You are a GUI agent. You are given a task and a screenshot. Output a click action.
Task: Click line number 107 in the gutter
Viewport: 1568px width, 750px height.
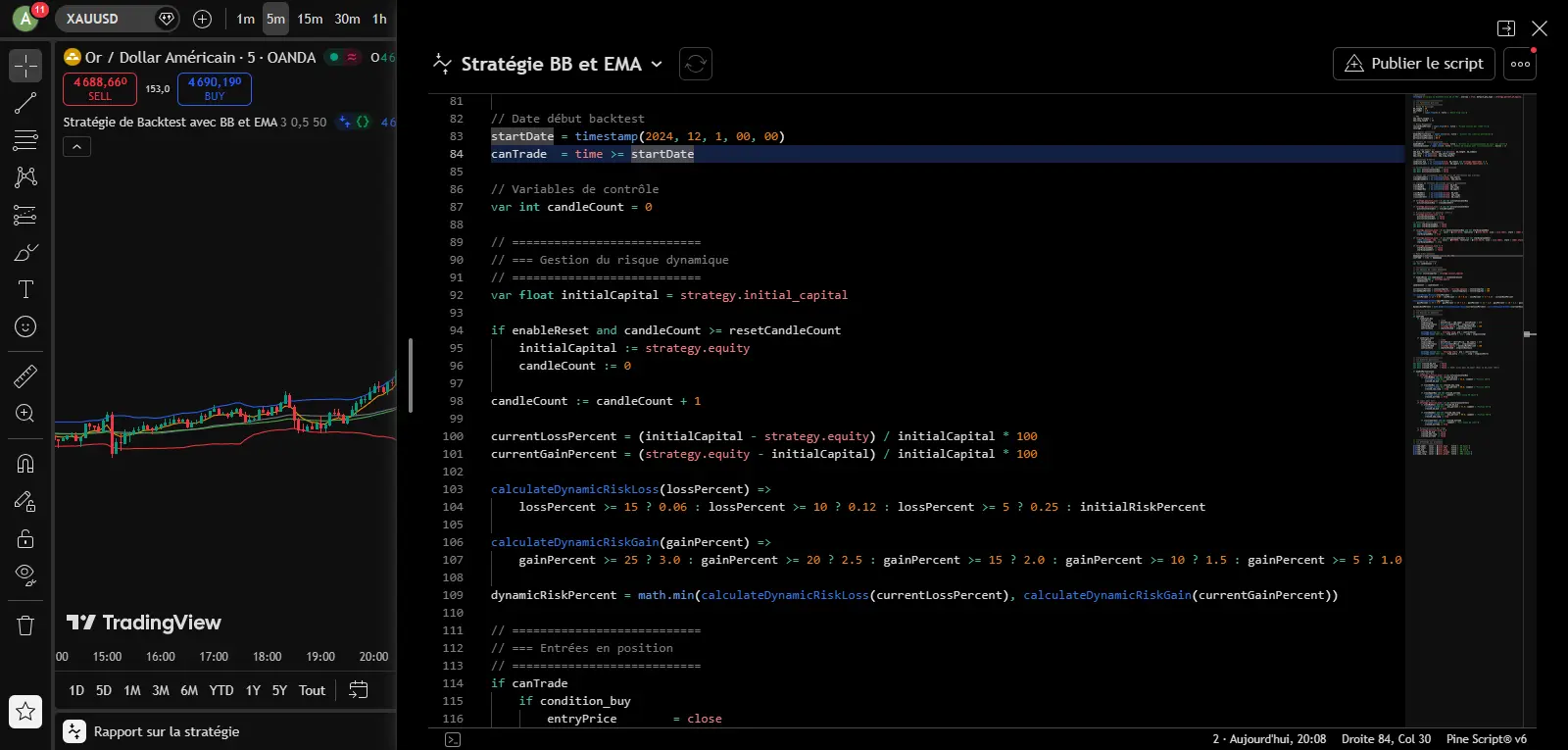(x=453, y=560)
